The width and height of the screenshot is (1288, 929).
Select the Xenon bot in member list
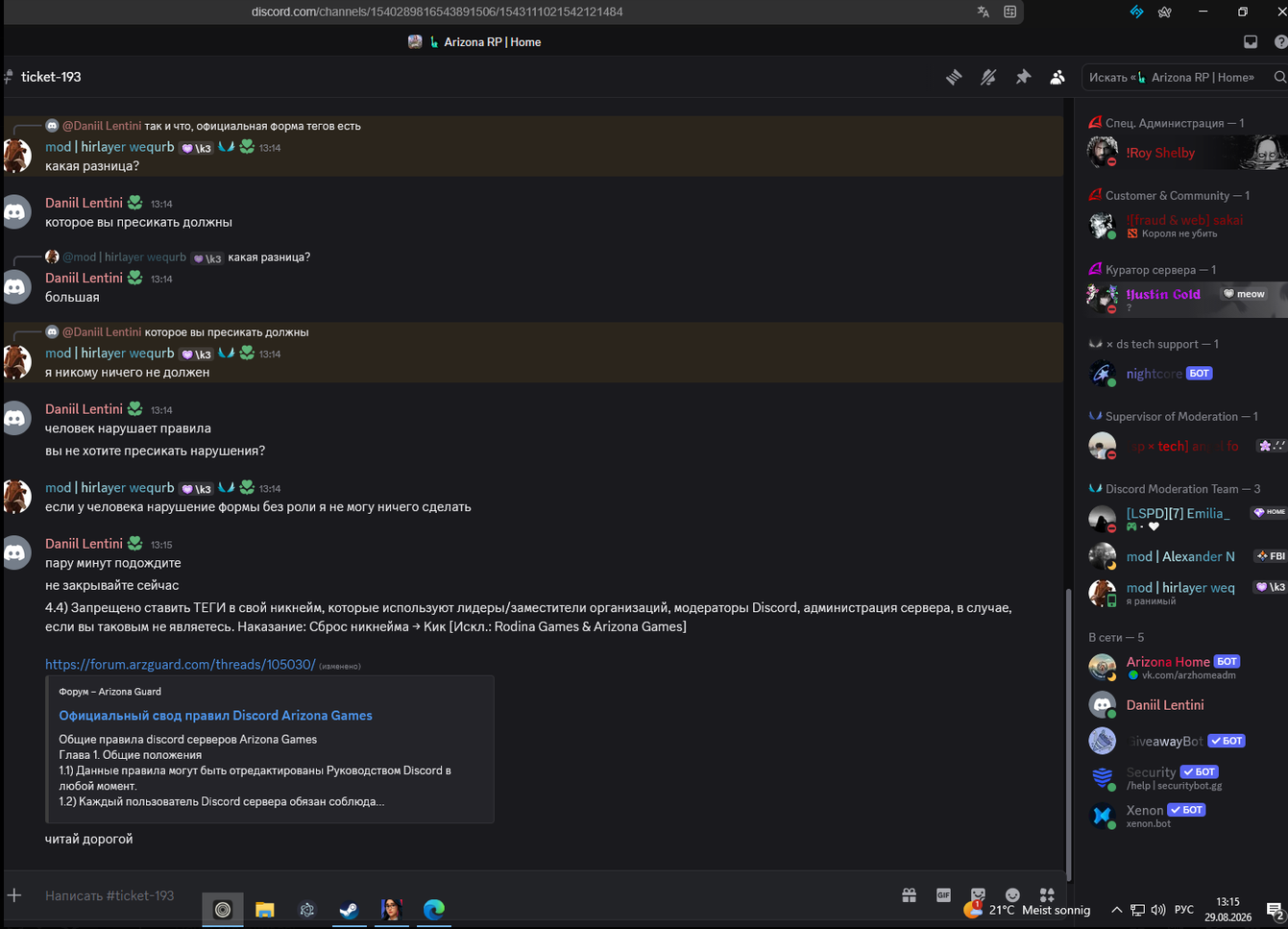[1187, 816]
